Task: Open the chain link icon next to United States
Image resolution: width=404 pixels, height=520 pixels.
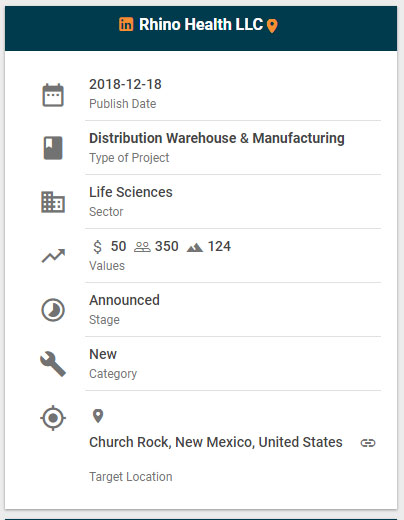Action: coord(368,443)
